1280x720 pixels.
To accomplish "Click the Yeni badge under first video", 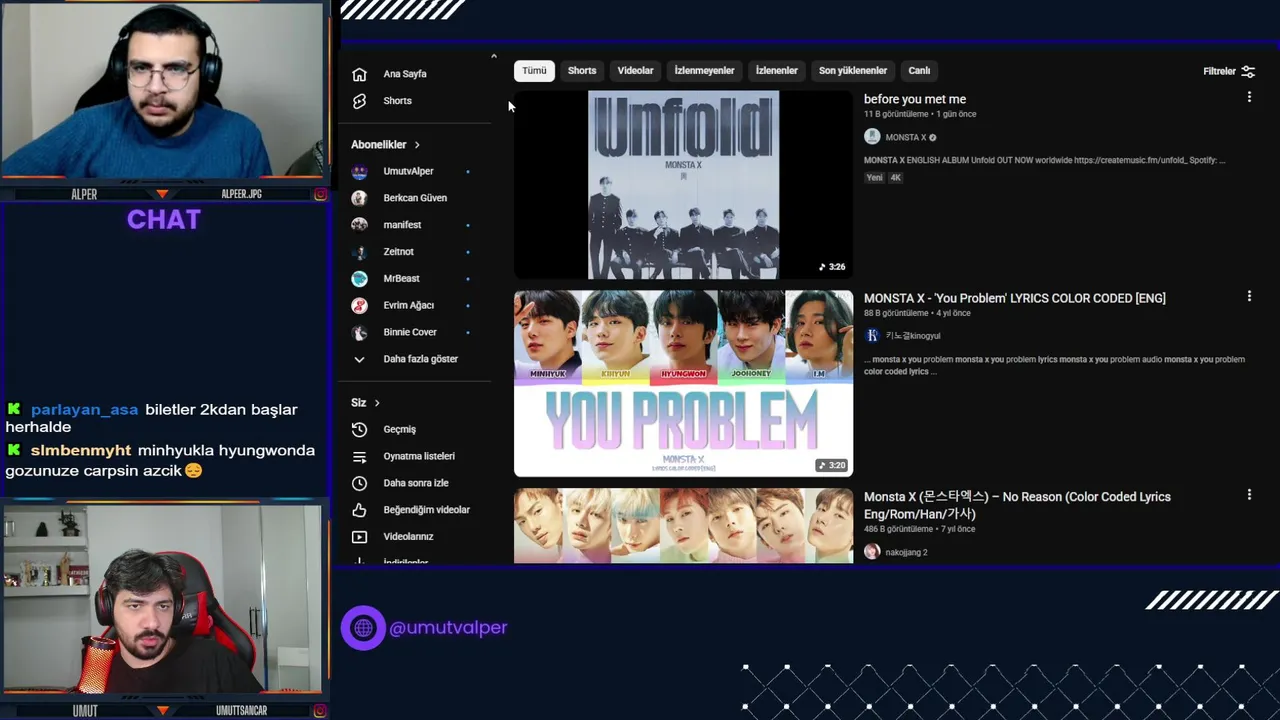I will click(x=875, y=178).
